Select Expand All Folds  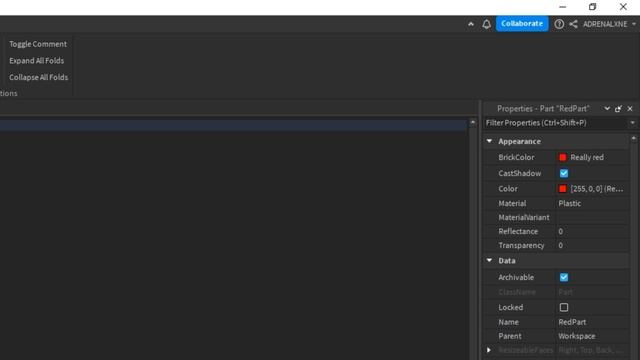coord(37,61)
